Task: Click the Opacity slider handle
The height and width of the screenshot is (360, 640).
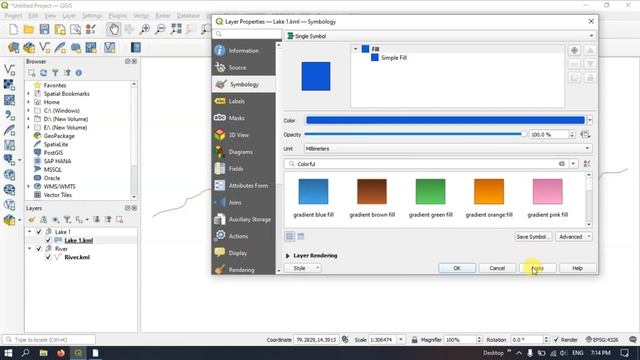Action: pyautogui.click(x=524, y=134)
